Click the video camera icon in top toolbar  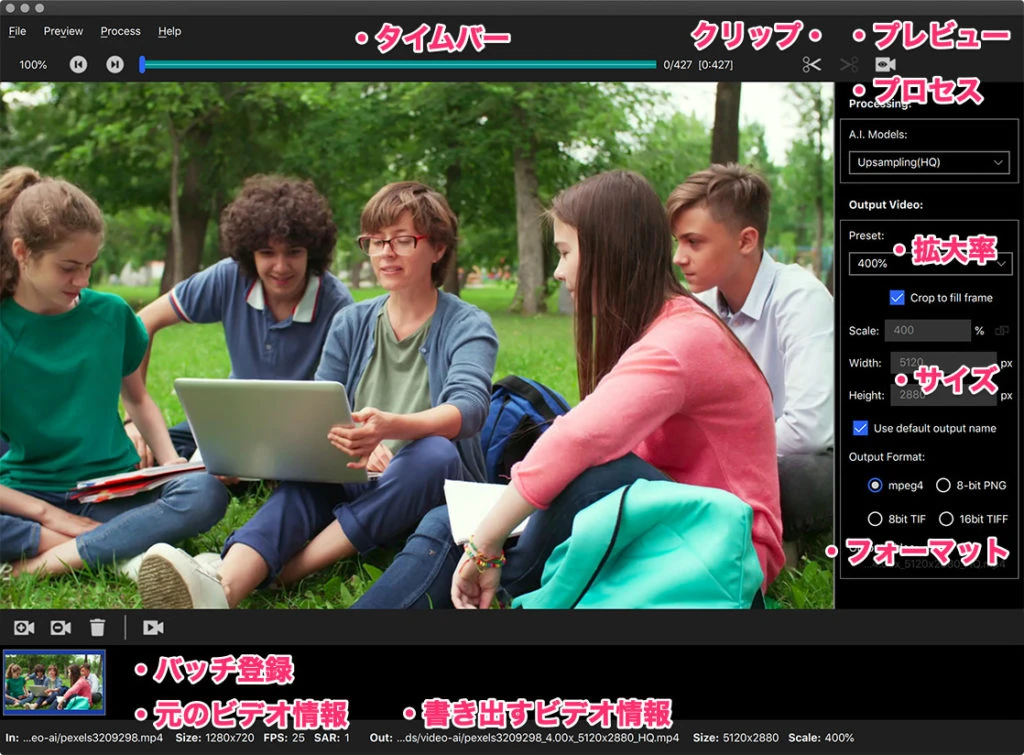(x=885, y=65)
